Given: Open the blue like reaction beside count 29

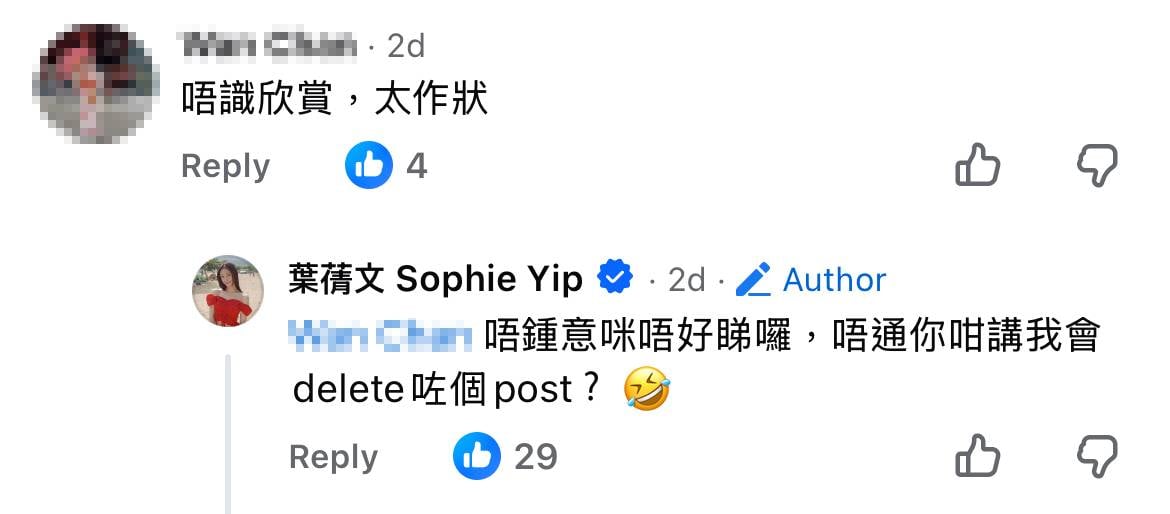Looking at the screenshot, I should (x=477, y=456).
